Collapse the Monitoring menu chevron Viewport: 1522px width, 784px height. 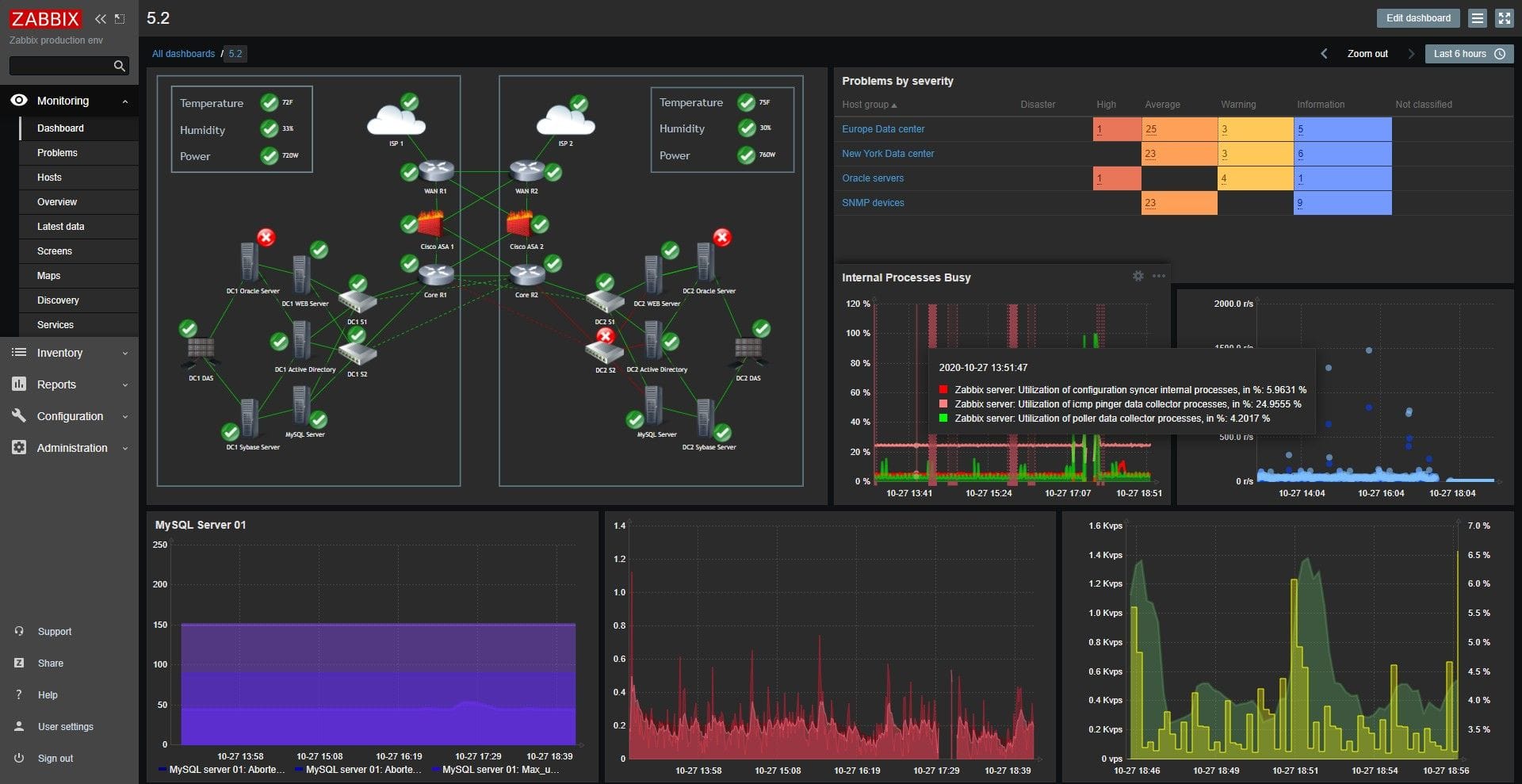[x=124, y=101]
